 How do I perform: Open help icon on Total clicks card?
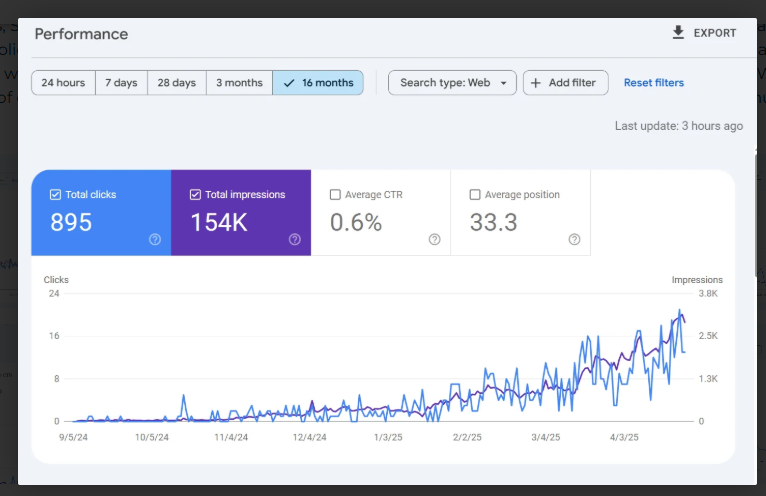(155, 239)
